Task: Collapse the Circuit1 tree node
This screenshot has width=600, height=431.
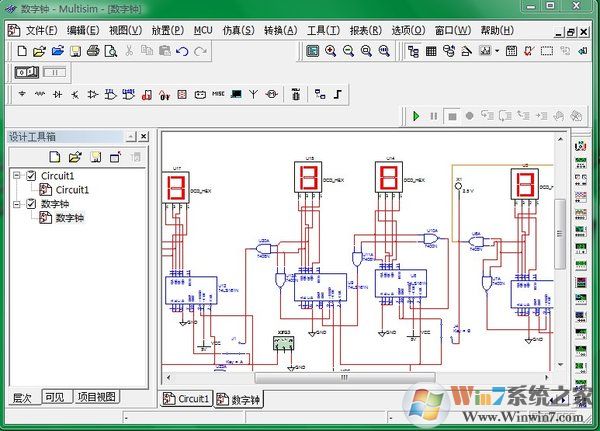Action: [17, 176]
